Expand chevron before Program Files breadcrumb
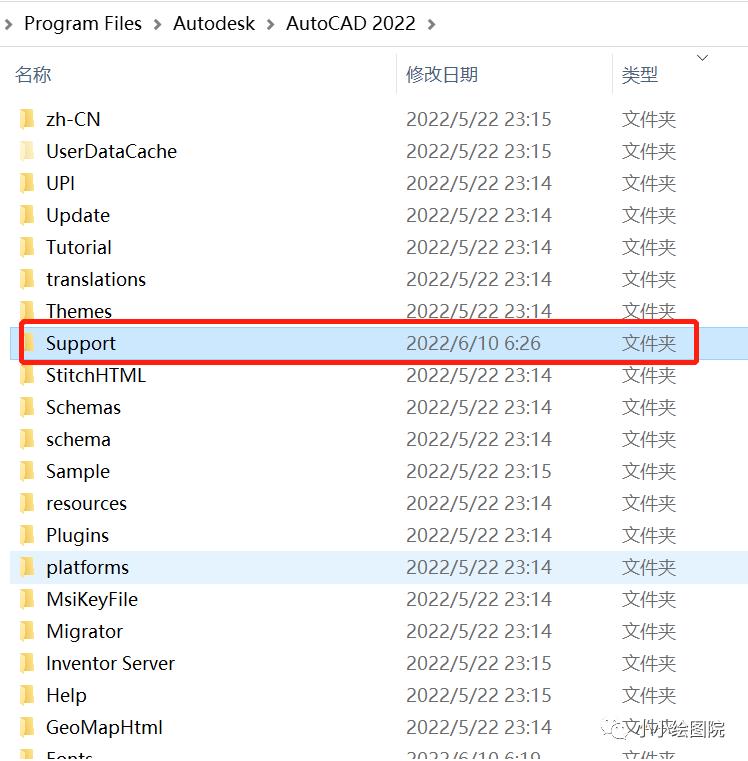The width and height of the screenshot is (748, 761). point(8,24)
